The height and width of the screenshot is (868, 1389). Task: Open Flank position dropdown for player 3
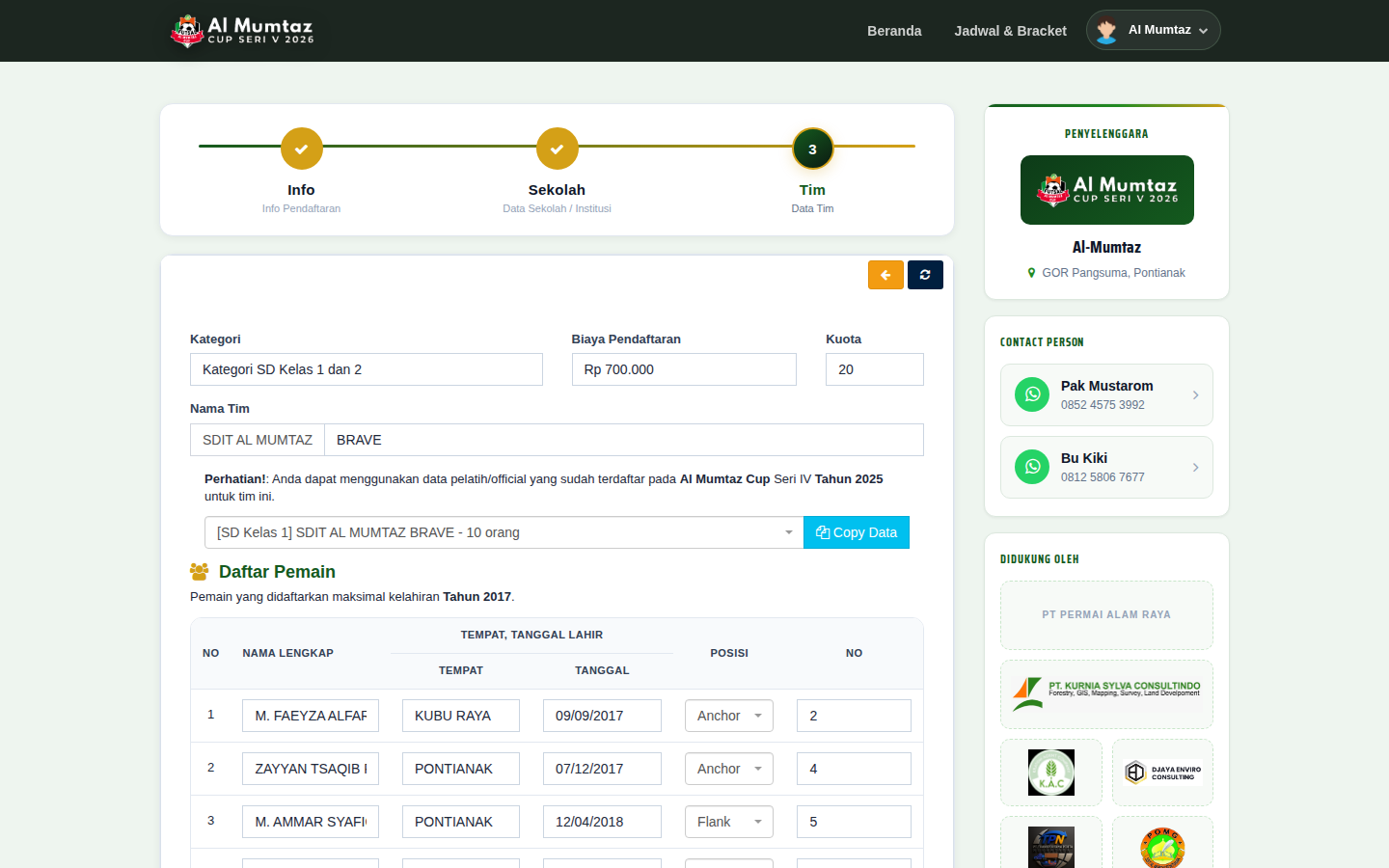pyautogui.click(x=729, y=822)
